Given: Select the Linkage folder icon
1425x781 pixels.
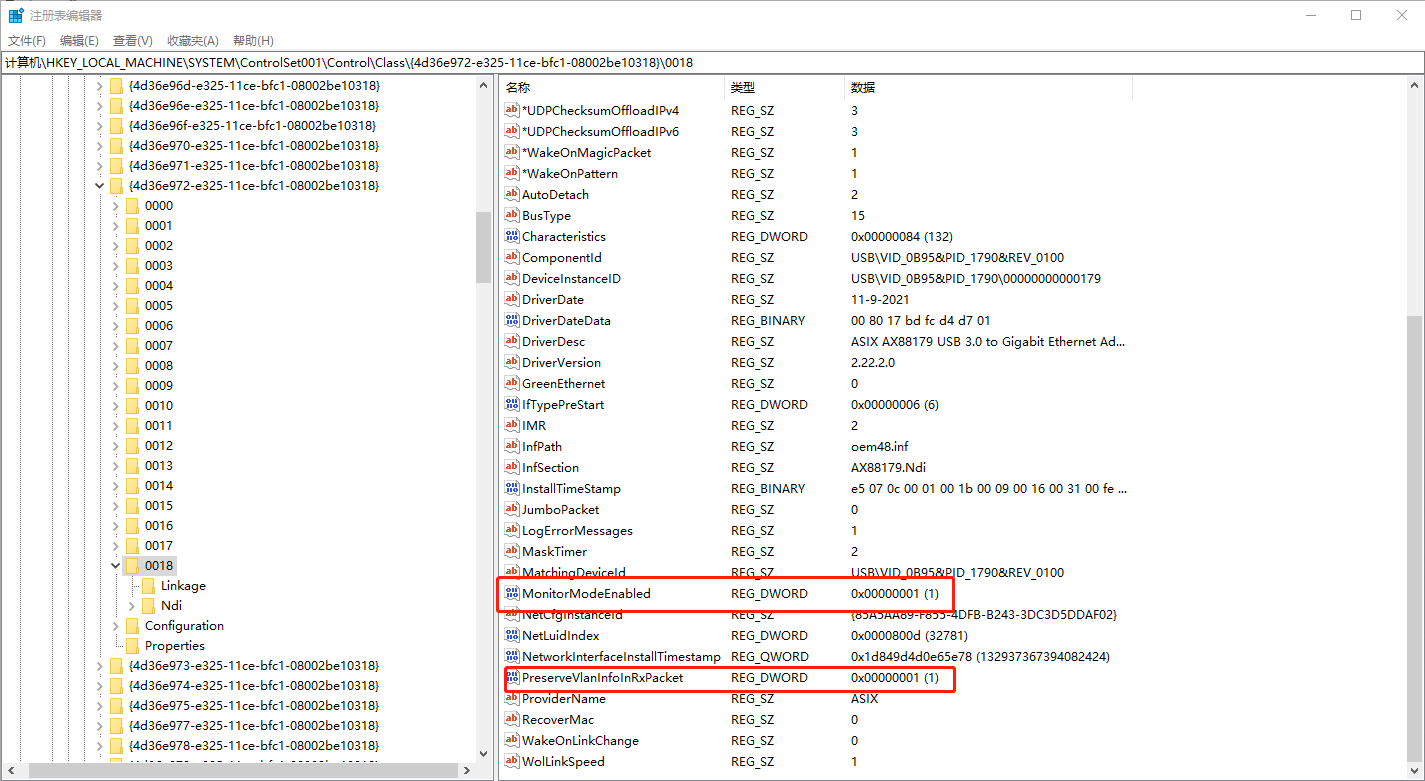Looking at the screenshot, I should click(148, 585).
